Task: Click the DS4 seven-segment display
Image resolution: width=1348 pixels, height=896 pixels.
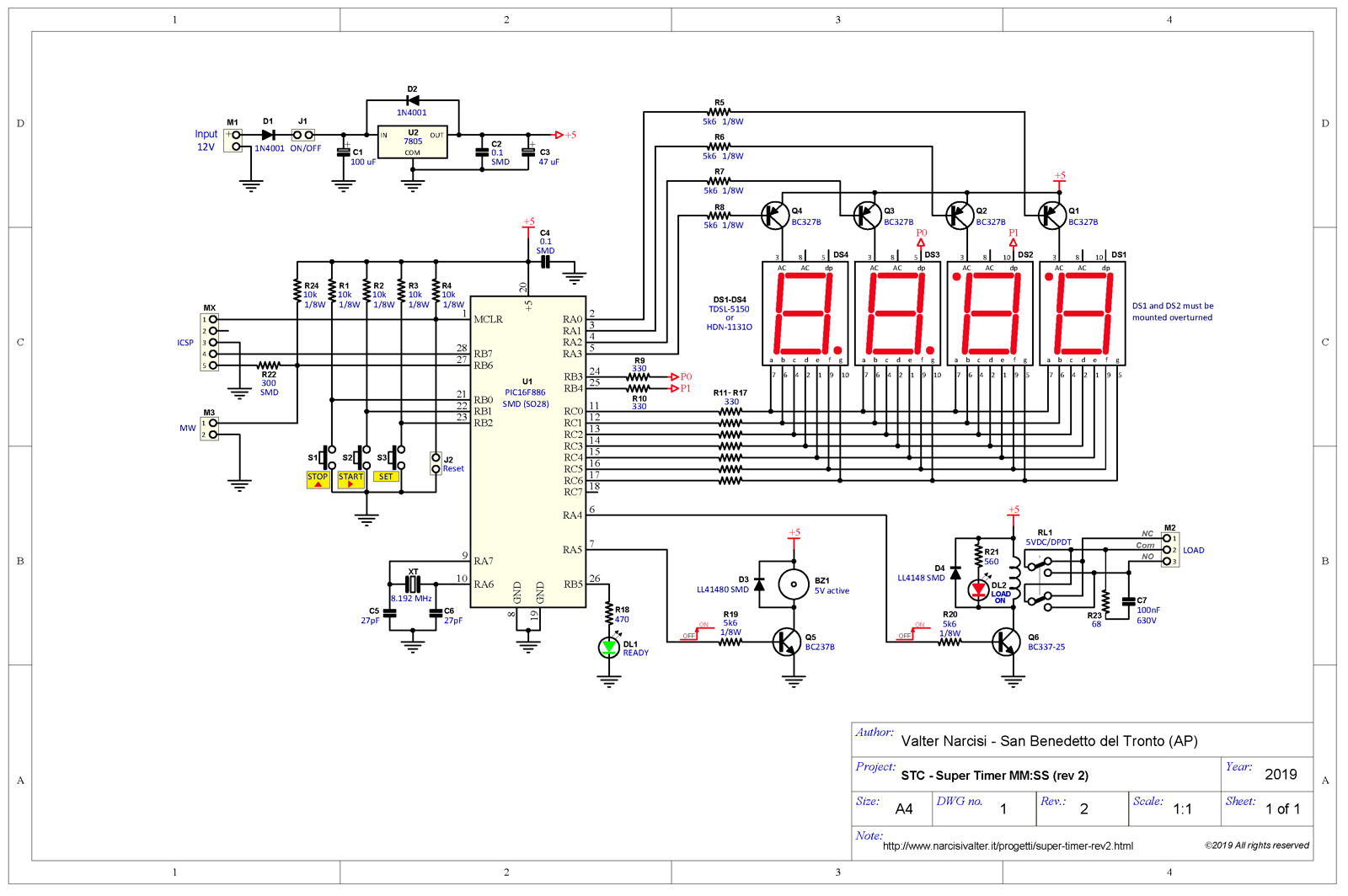Action: (805, 313)
